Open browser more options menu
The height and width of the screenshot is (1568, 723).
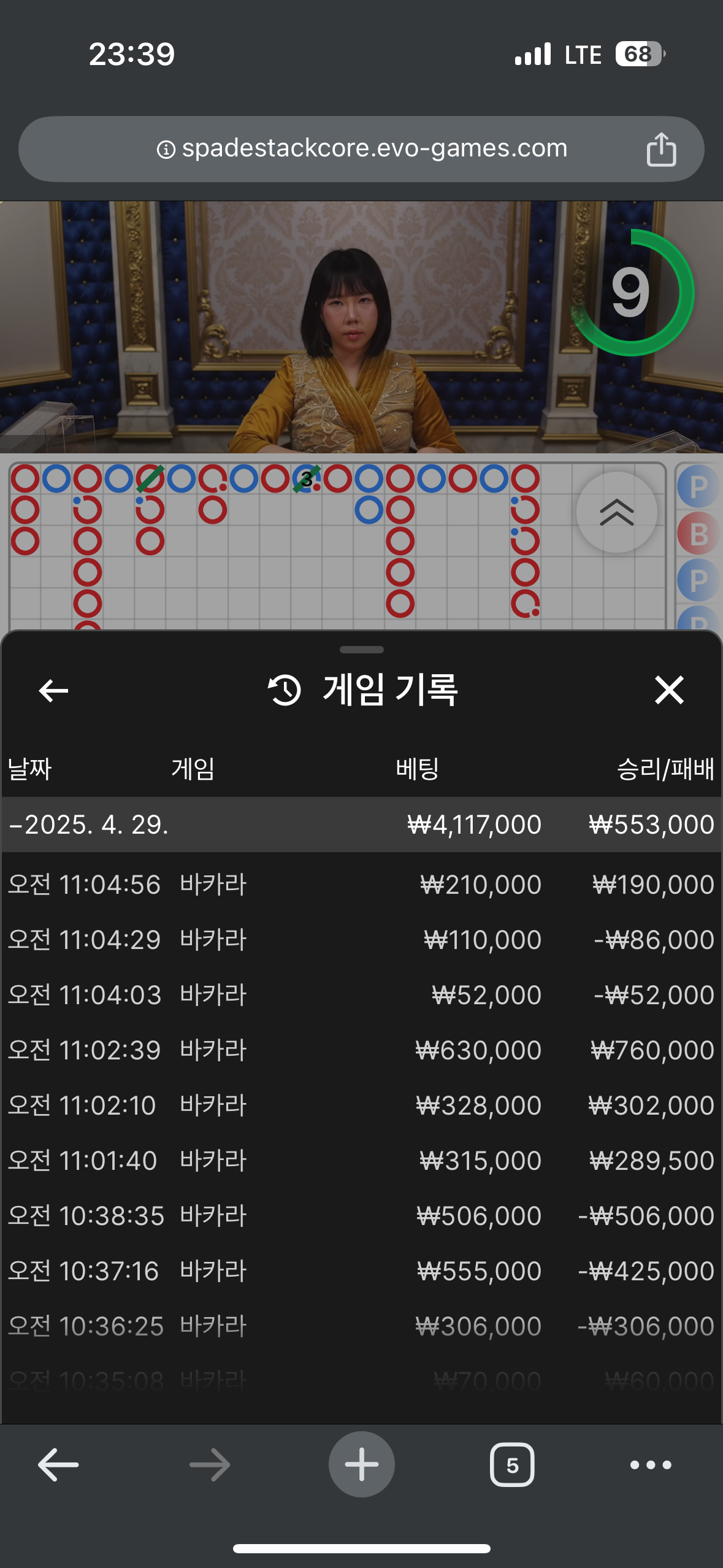651,1465
